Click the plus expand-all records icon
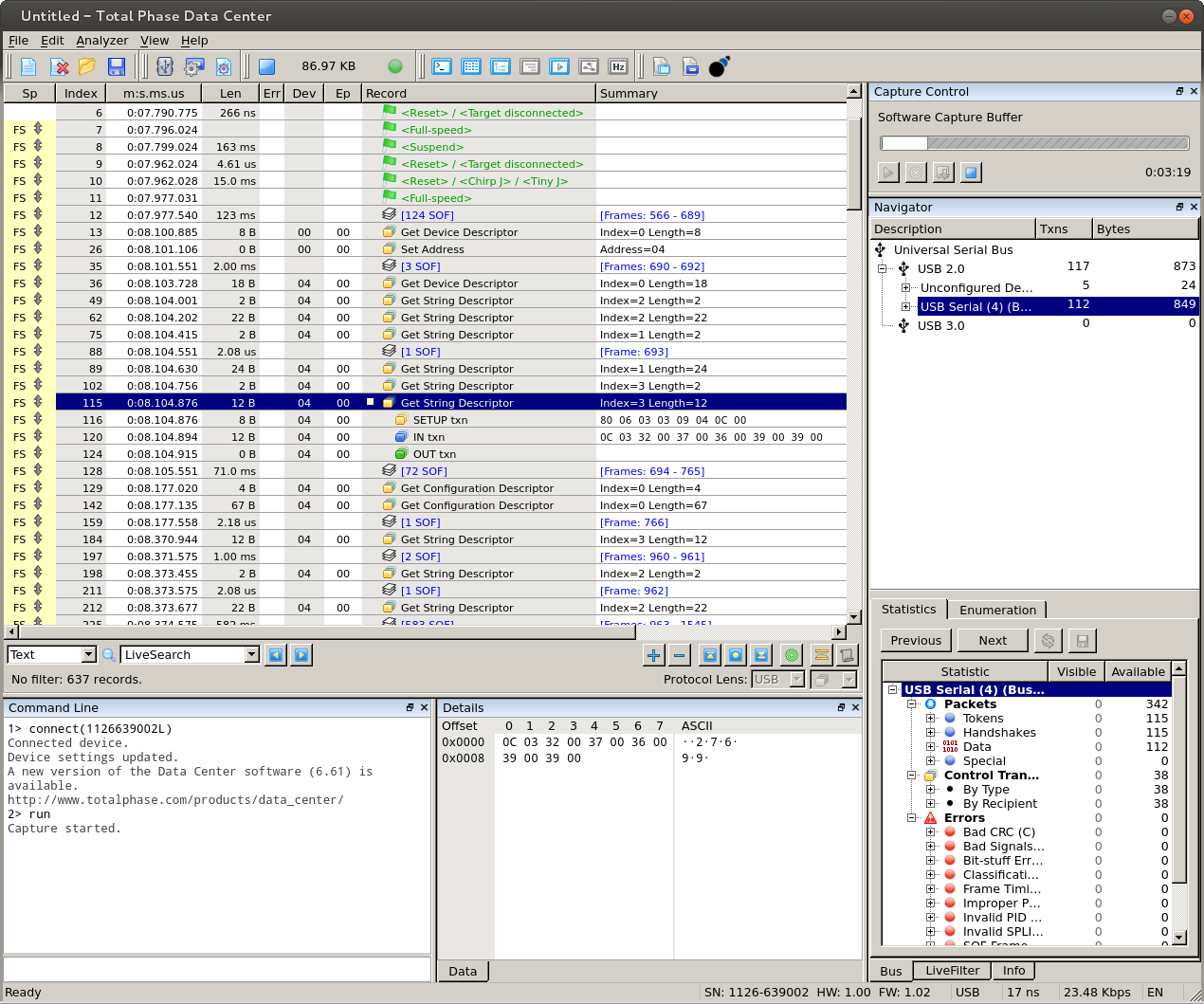Screen dimensions: 1204x1004 (x=653, y=655)
